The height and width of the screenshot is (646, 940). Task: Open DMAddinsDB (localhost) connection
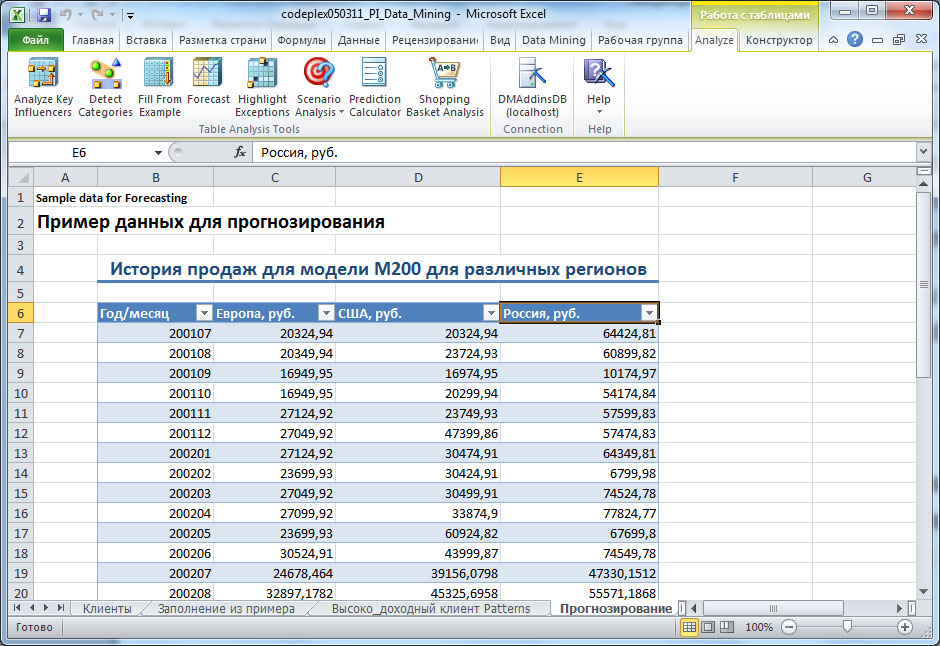[532, 87]
